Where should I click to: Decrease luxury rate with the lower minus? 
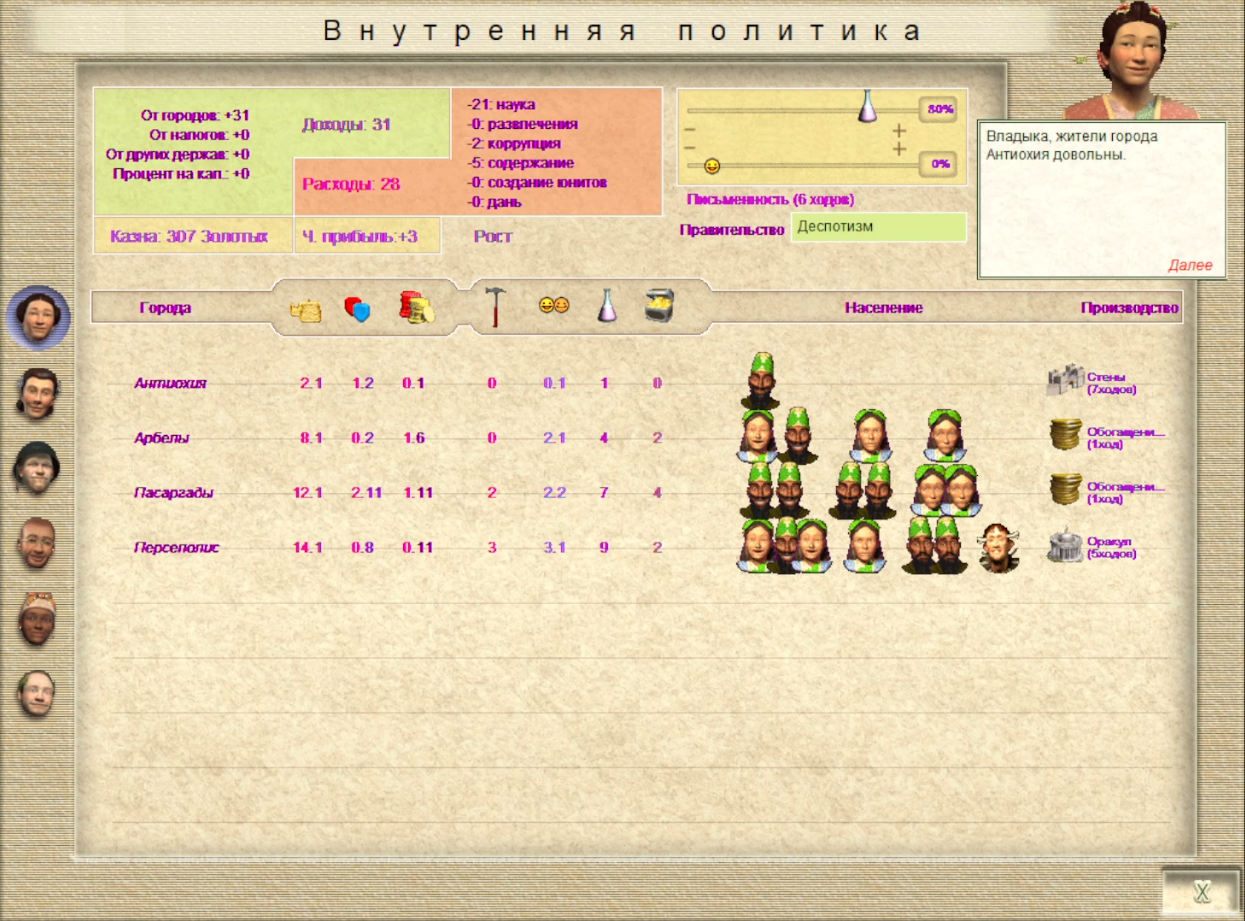[689, 148]
